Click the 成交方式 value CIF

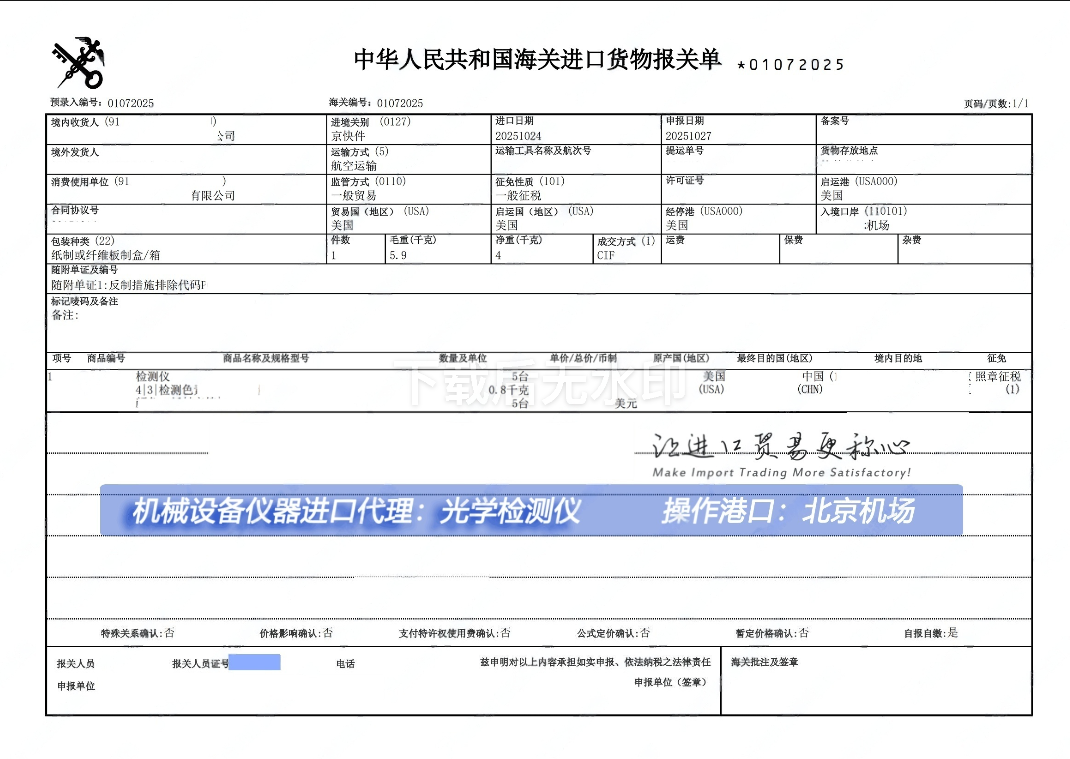click(x=606, y=255)
